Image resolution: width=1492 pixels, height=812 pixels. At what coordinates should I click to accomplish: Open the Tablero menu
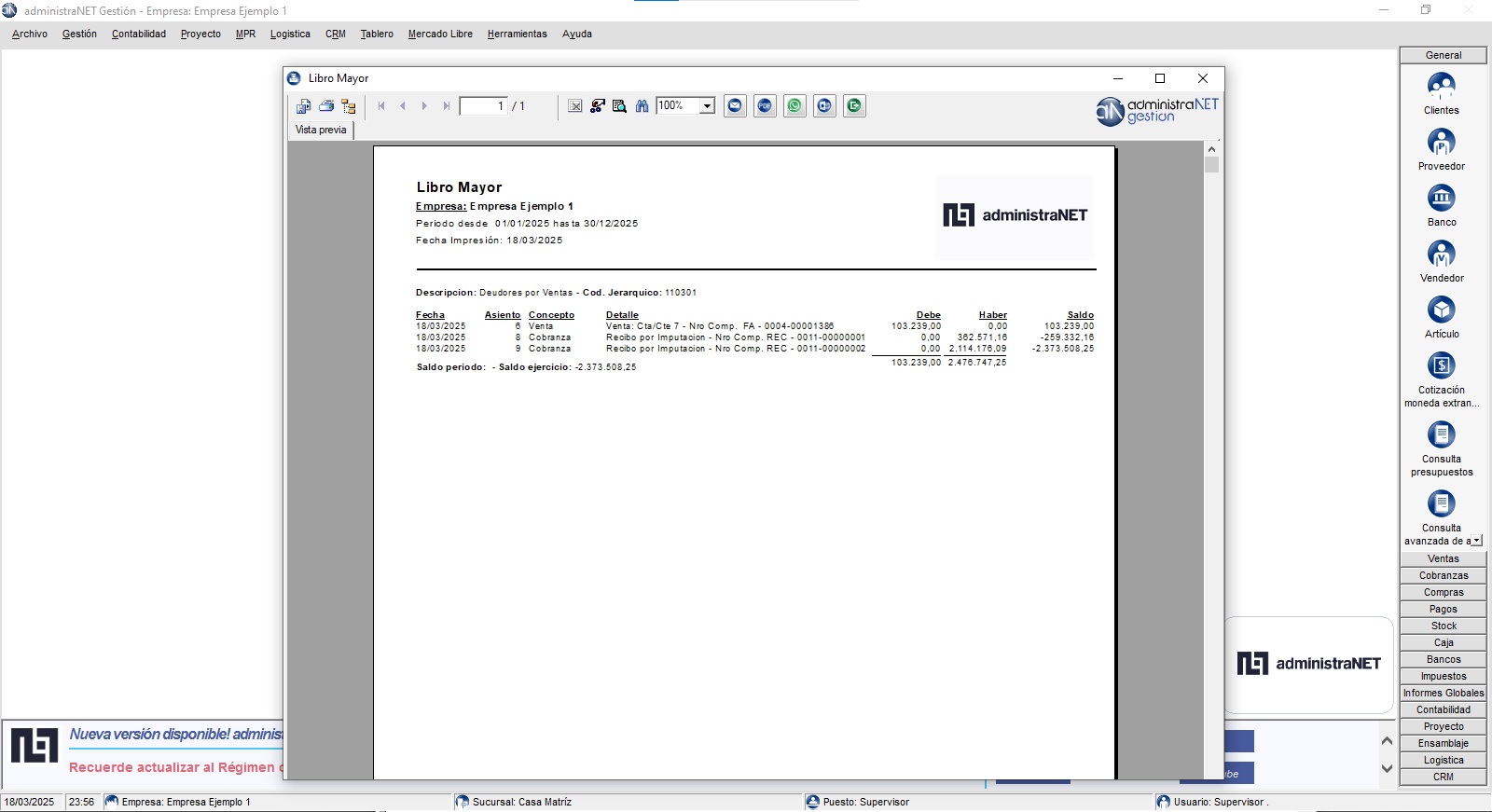[377, 34]
